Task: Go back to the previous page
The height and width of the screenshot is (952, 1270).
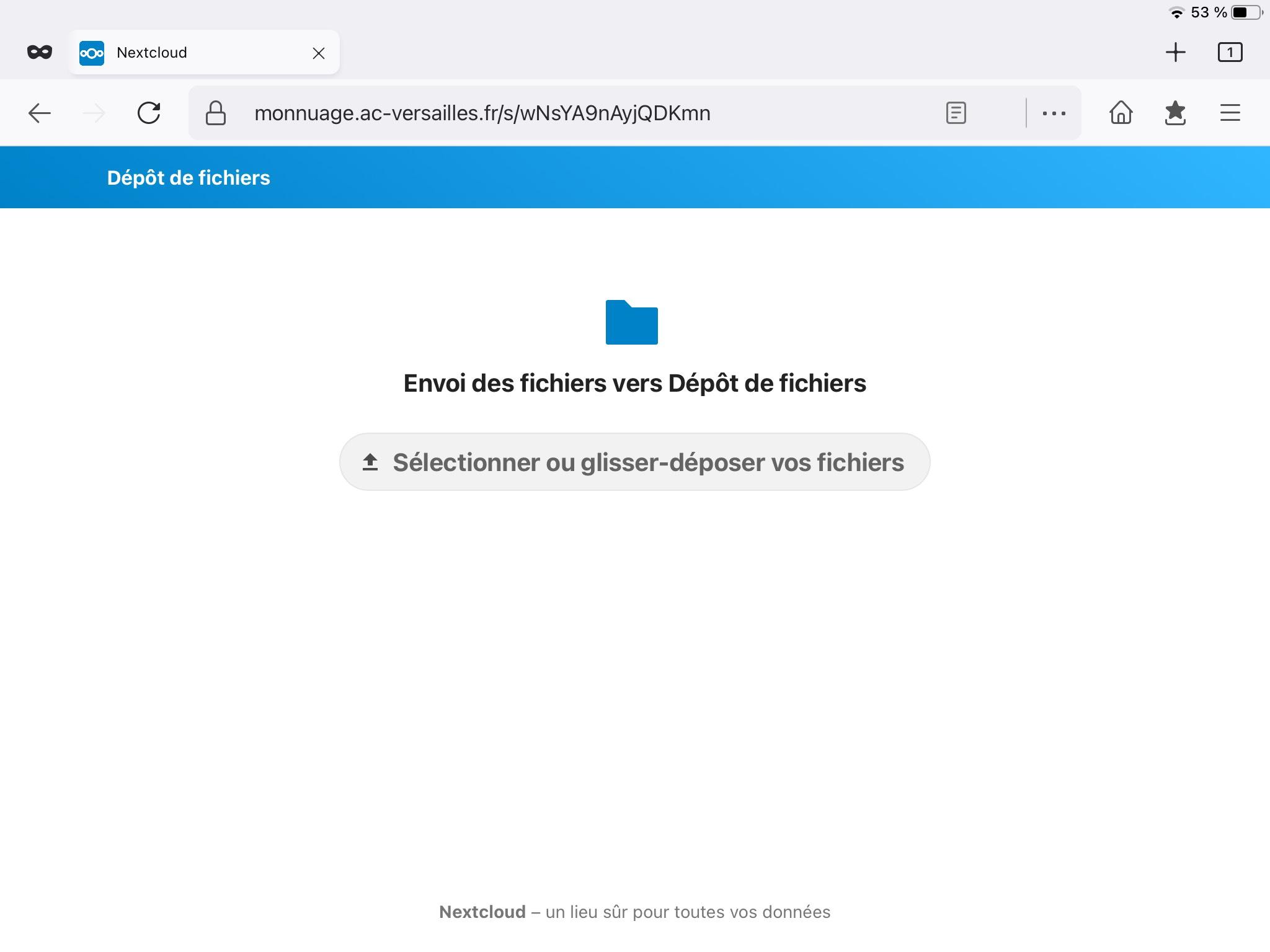Action: click(x=40, y=113)
